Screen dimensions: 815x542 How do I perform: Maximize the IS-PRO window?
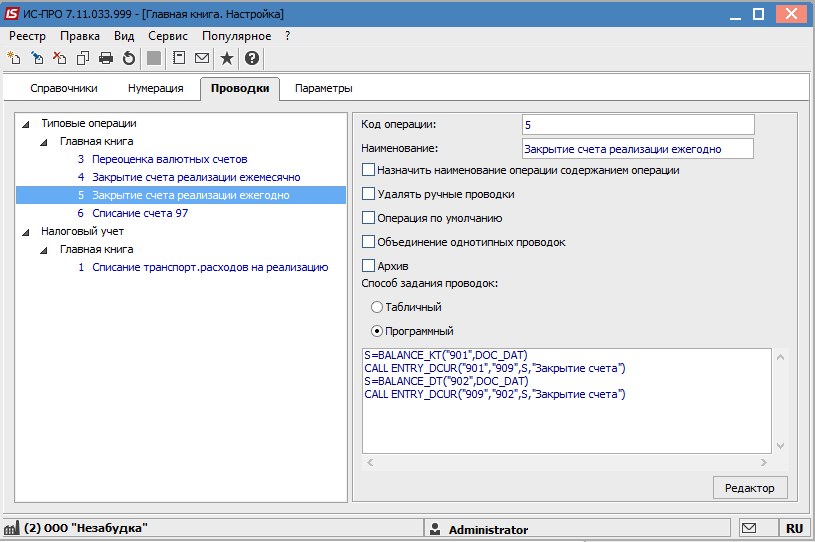758,14
